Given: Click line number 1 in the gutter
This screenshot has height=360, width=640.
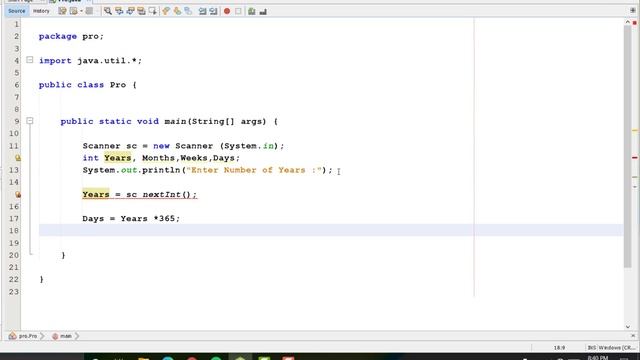Looking at the screenshot, I should tap(16, 24).
